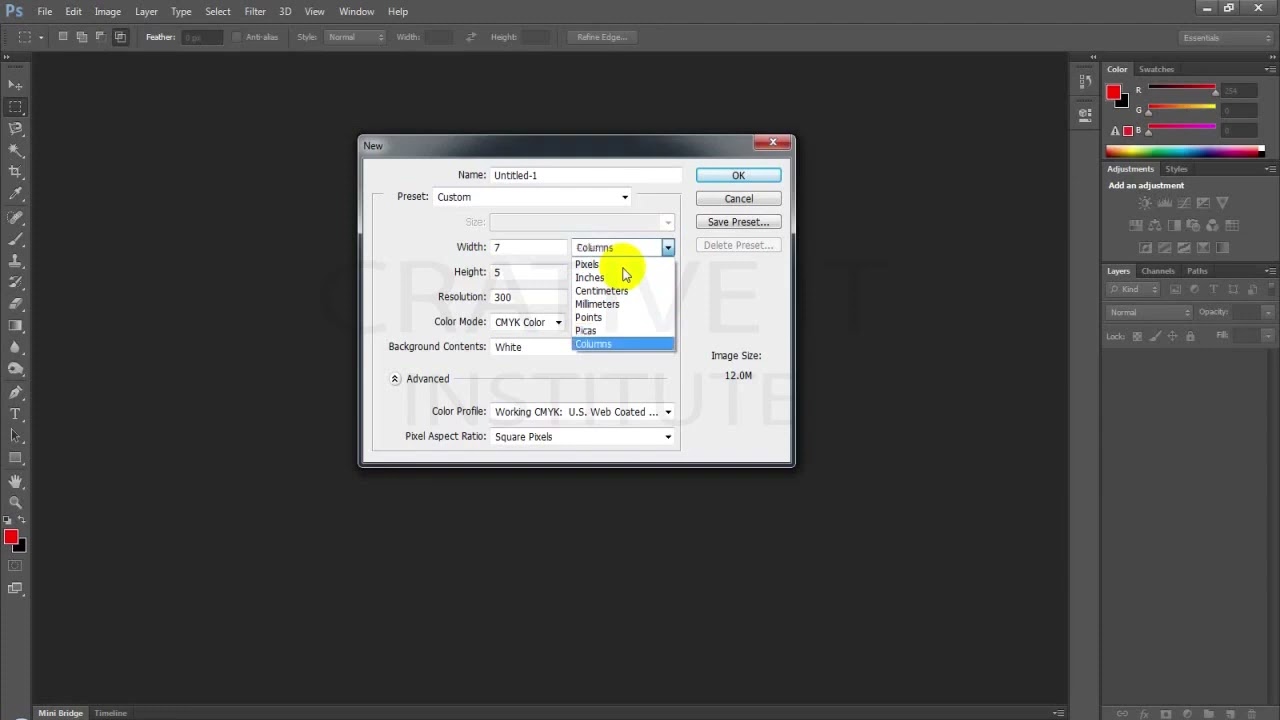Image resolution: width=1280 pixels, height=720 pixels.
Task: Click OK in the New dialog
Action: click(738, 175)
